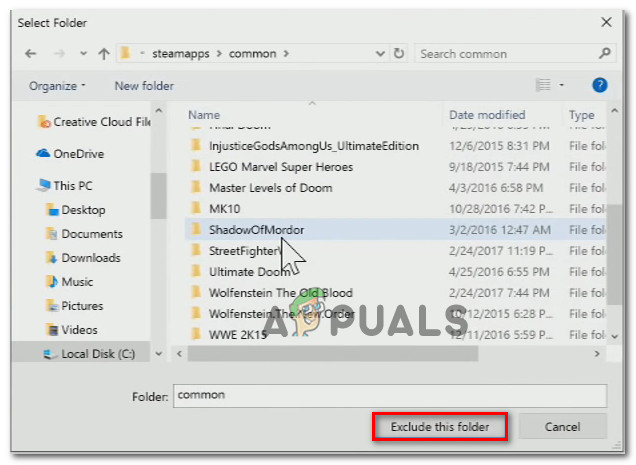
Task: Cancel the Select Folder dialog
Action: click(562, 426)
